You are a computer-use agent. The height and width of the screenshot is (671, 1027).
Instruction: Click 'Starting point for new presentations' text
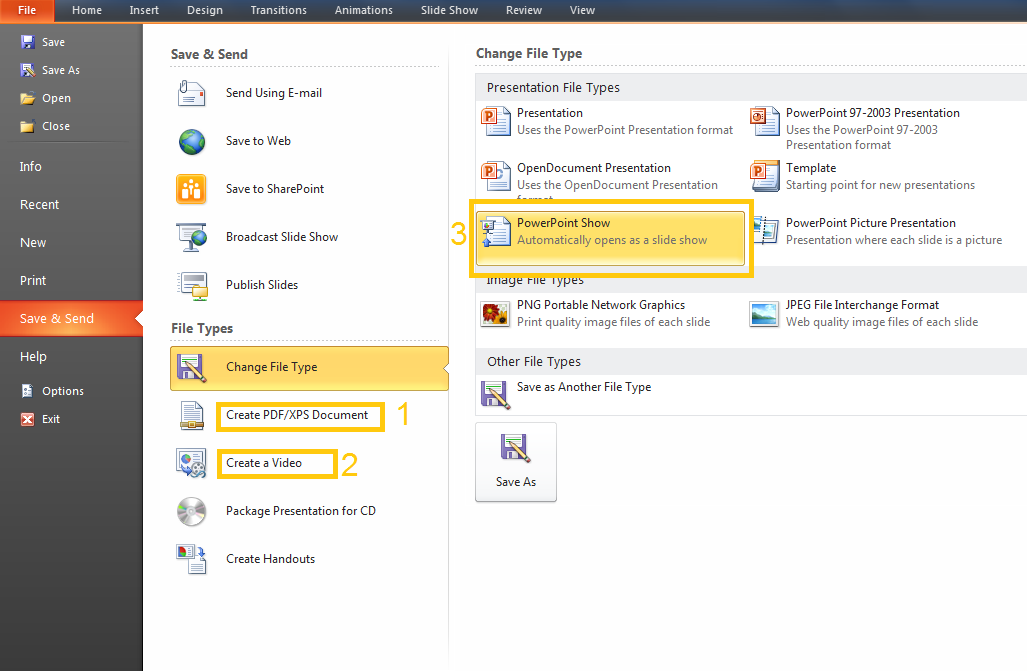(880, 185)
